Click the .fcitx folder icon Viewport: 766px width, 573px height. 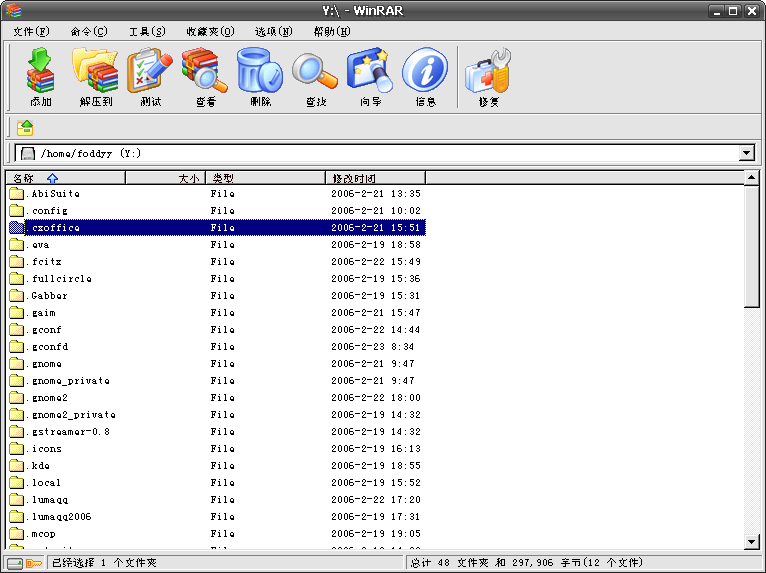pos(17,261)
